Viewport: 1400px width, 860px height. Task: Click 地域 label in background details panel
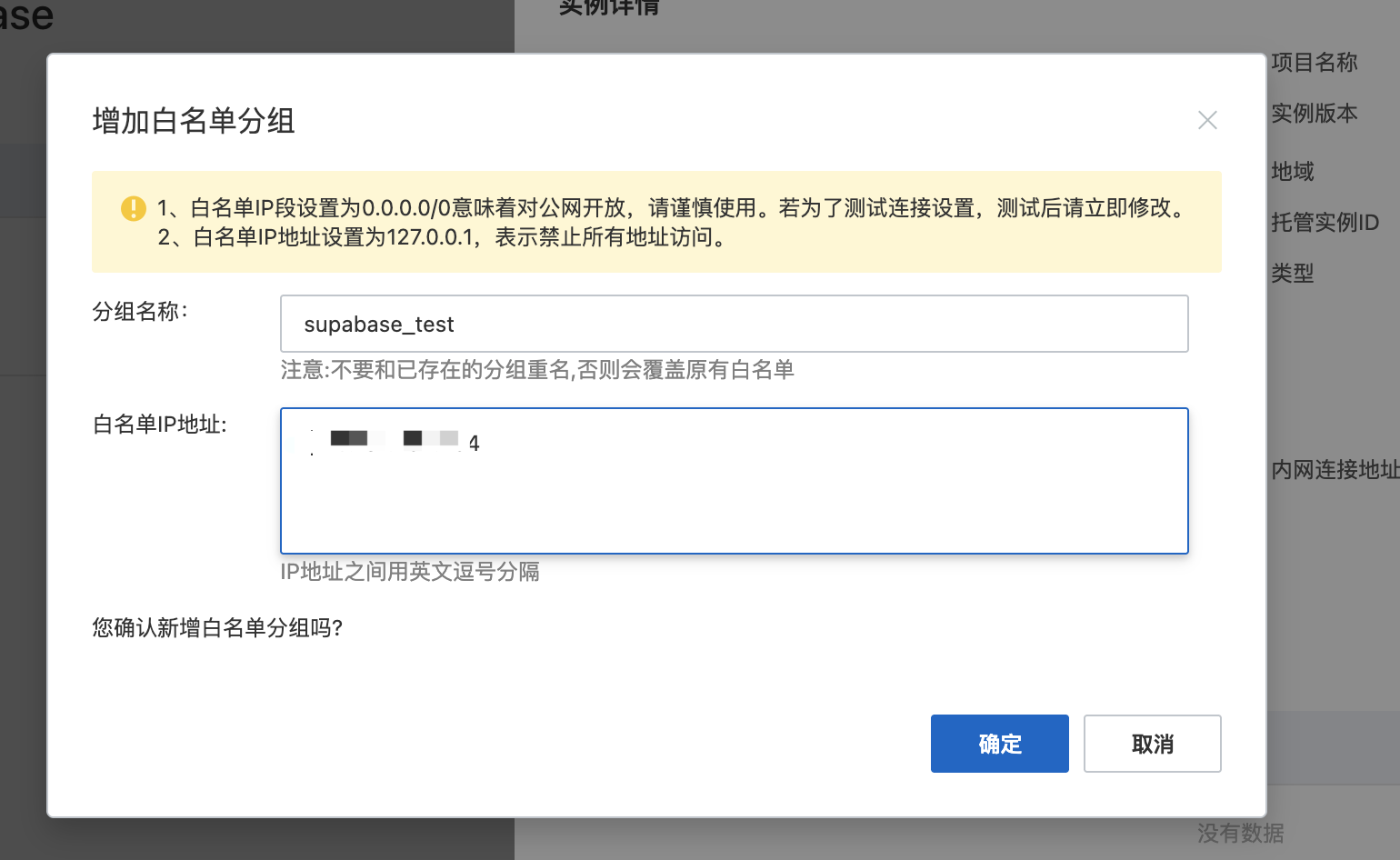tap(1293, 172)
